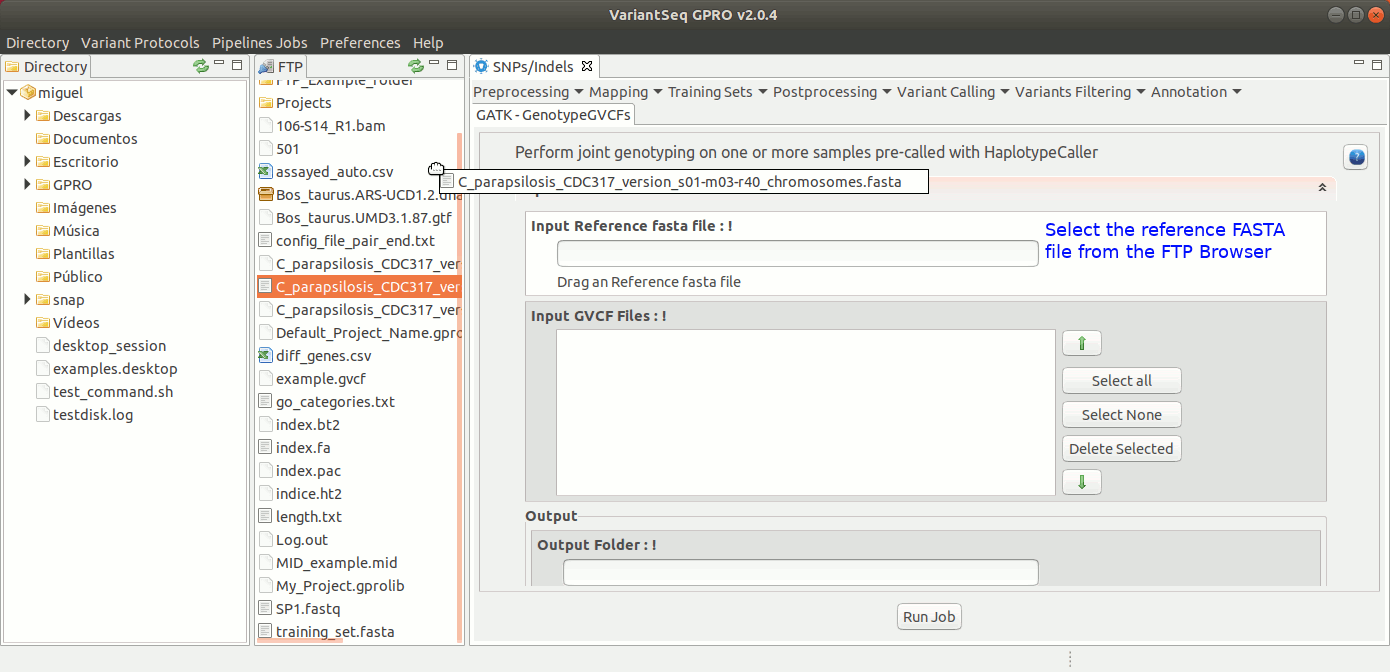This screenshot has height=672, width=1390.
Task: Click the Input Reference fasta field
Action: [x=797, y=254]
